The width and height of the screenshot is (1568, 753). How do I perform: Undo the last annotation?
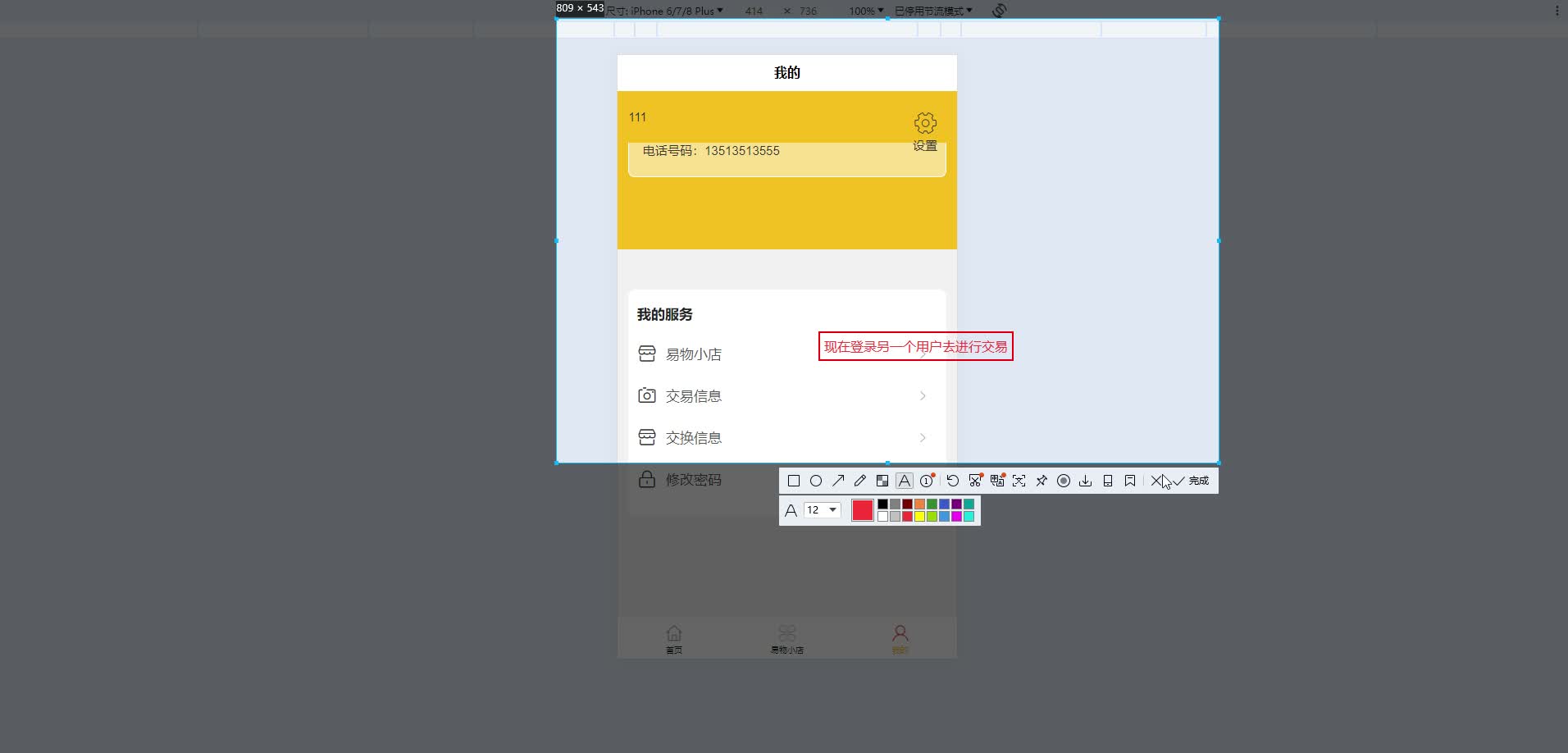coord(953,481)
